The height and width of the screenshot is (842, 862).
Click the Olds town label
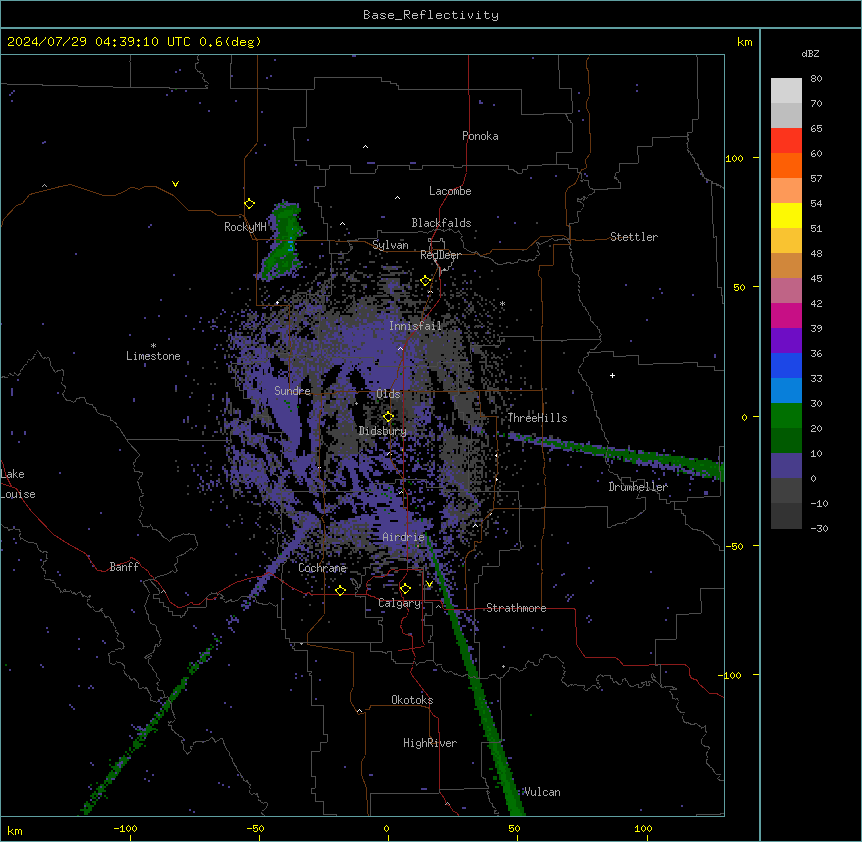coord(388,394)
